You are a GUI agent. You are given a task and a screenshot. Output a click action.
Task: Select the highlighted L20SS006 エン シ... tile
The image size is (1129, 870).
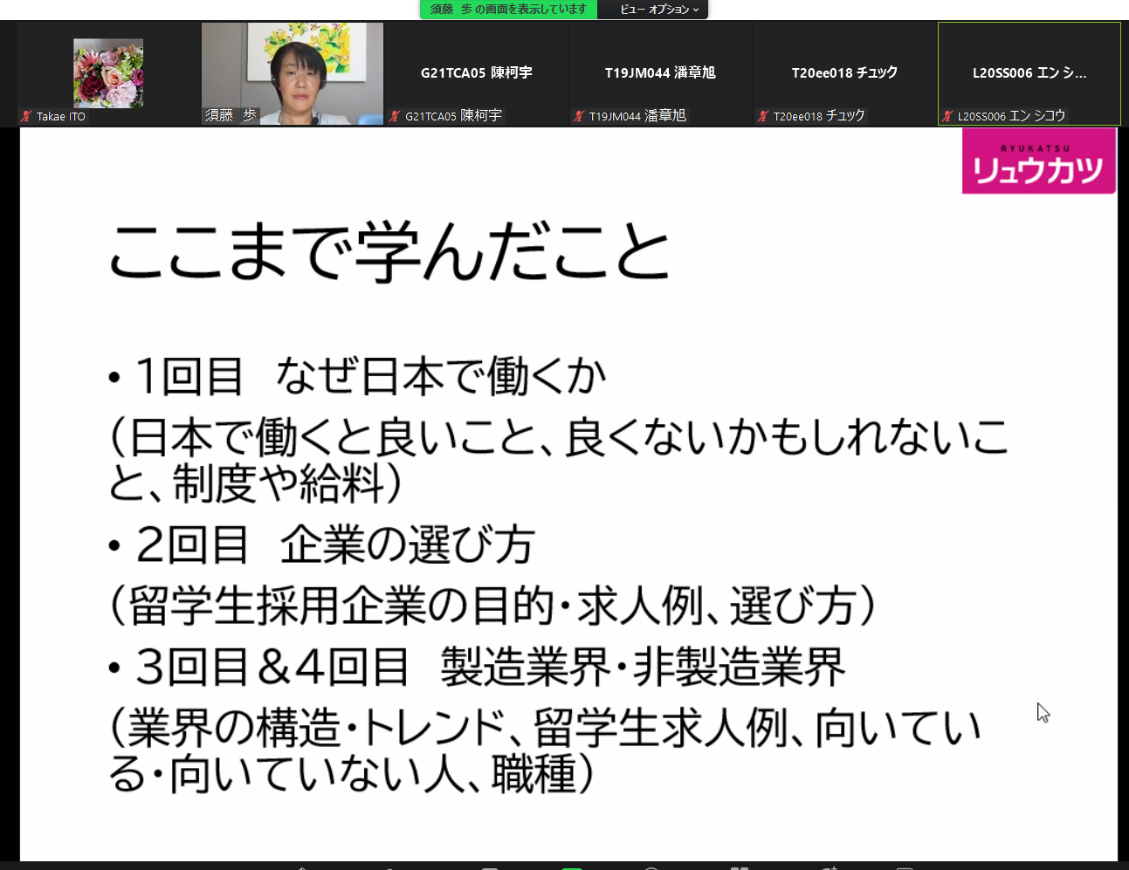point(1029,73)
